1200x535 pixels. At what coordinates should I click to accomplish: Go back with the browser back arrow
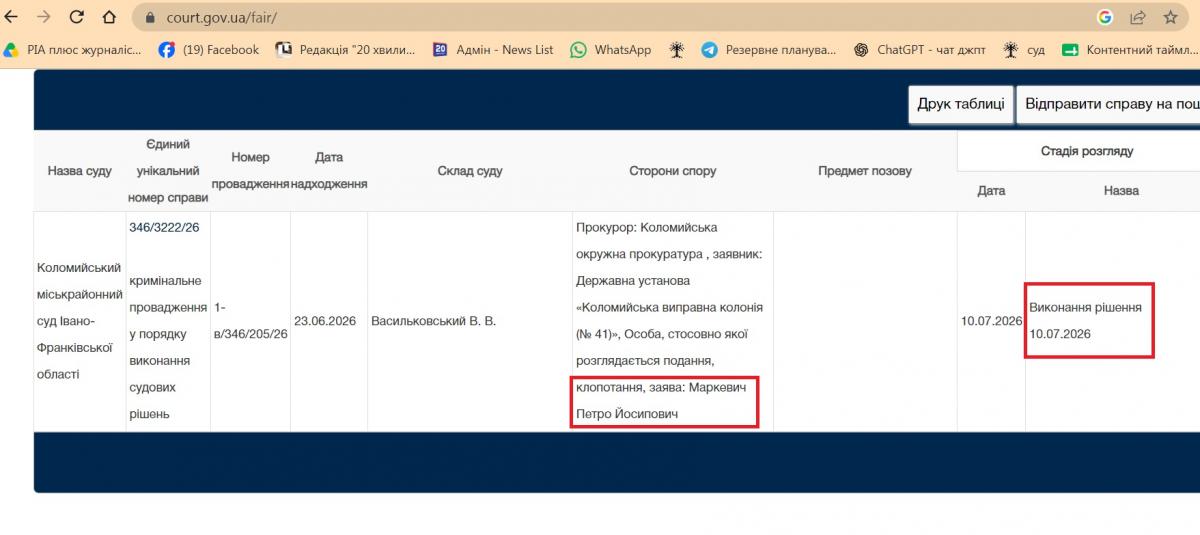[x=12, y=17]
